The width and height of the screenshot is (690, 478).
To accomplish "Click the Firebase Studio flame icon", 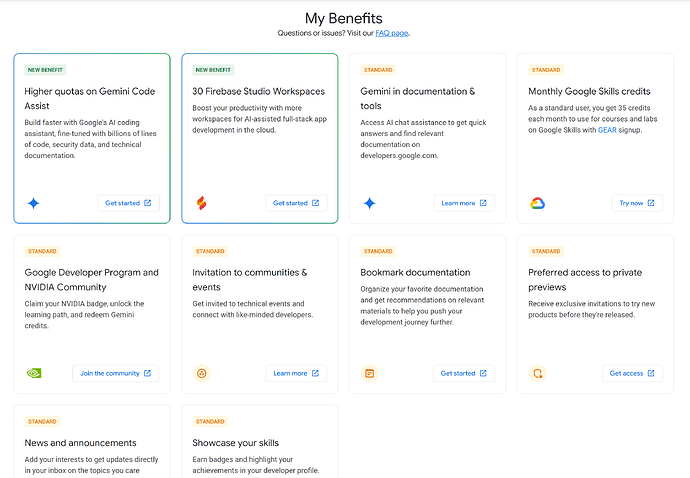I will (202, 203).
